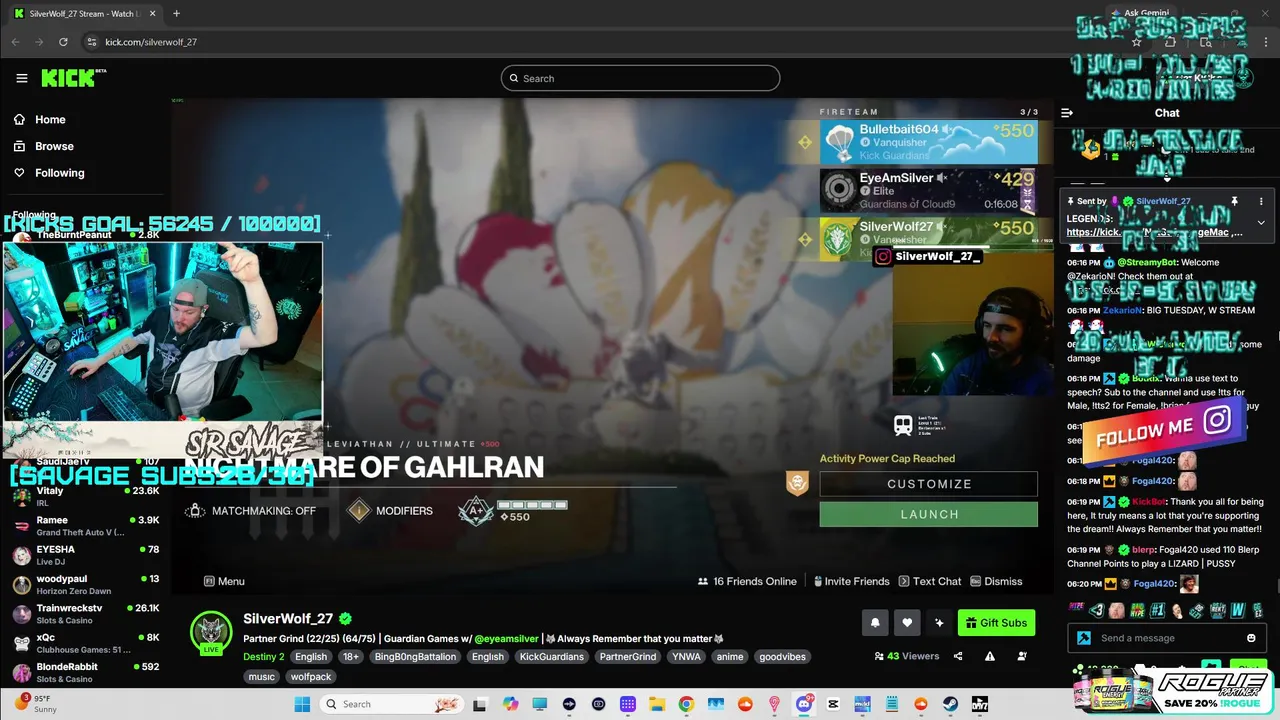The image size is (1280, 720).
Task: Open woodypaul's channel in sidebar
Action: (85, 584)
